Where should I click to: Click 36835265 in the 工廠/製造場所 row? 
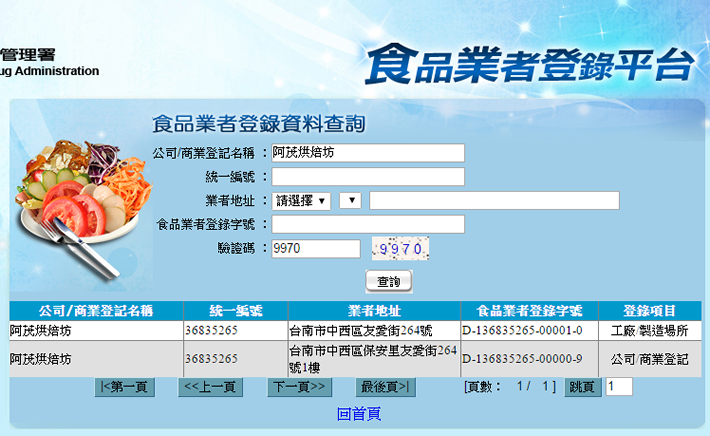pyautogui.click(x=211, y=331)
